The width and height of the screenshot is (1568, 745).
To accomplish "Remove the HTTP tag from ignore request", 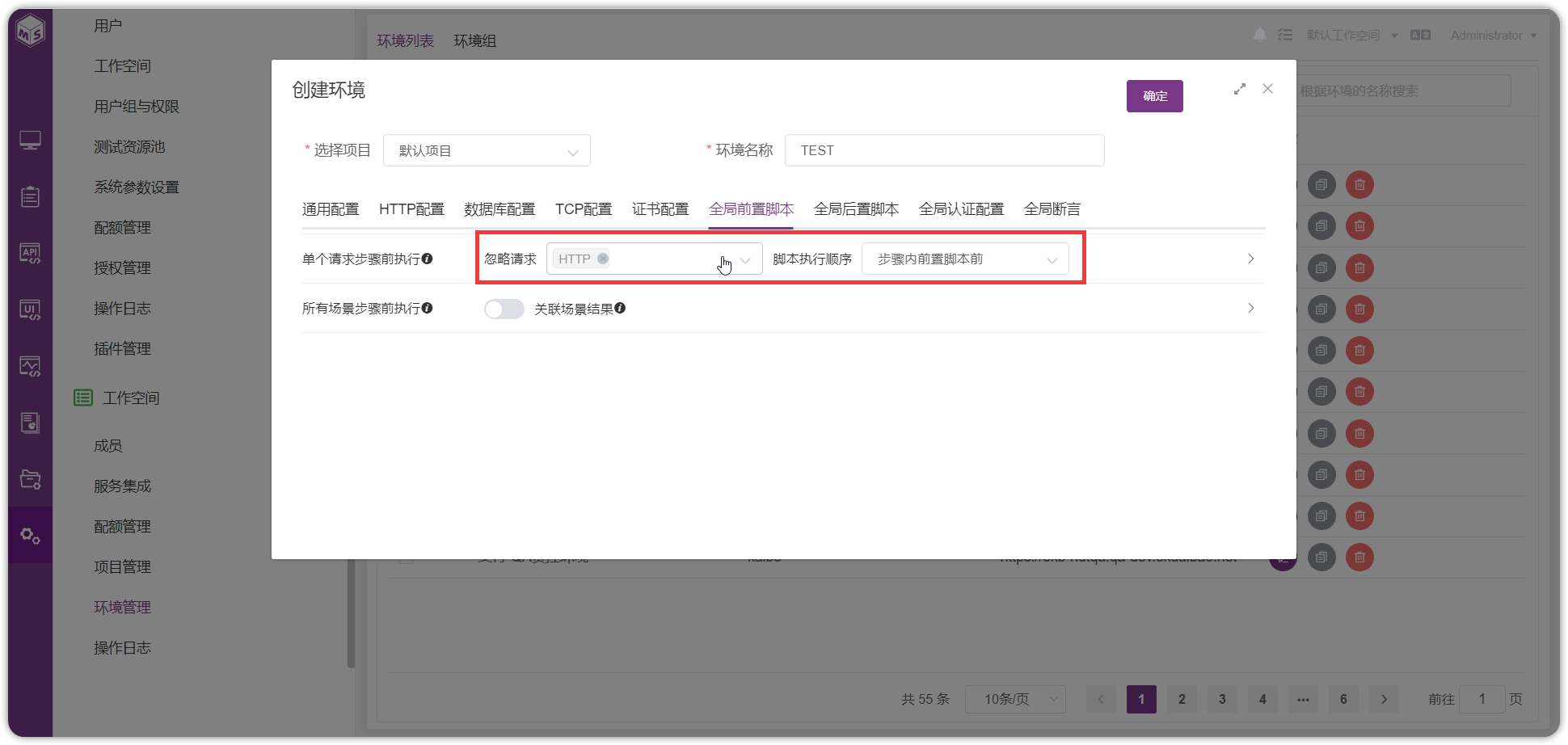I will click(603, 259).
